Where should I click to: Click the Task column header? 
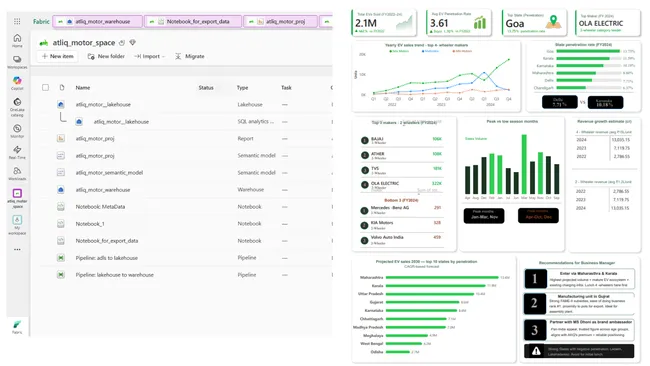[x=286, y=87]
